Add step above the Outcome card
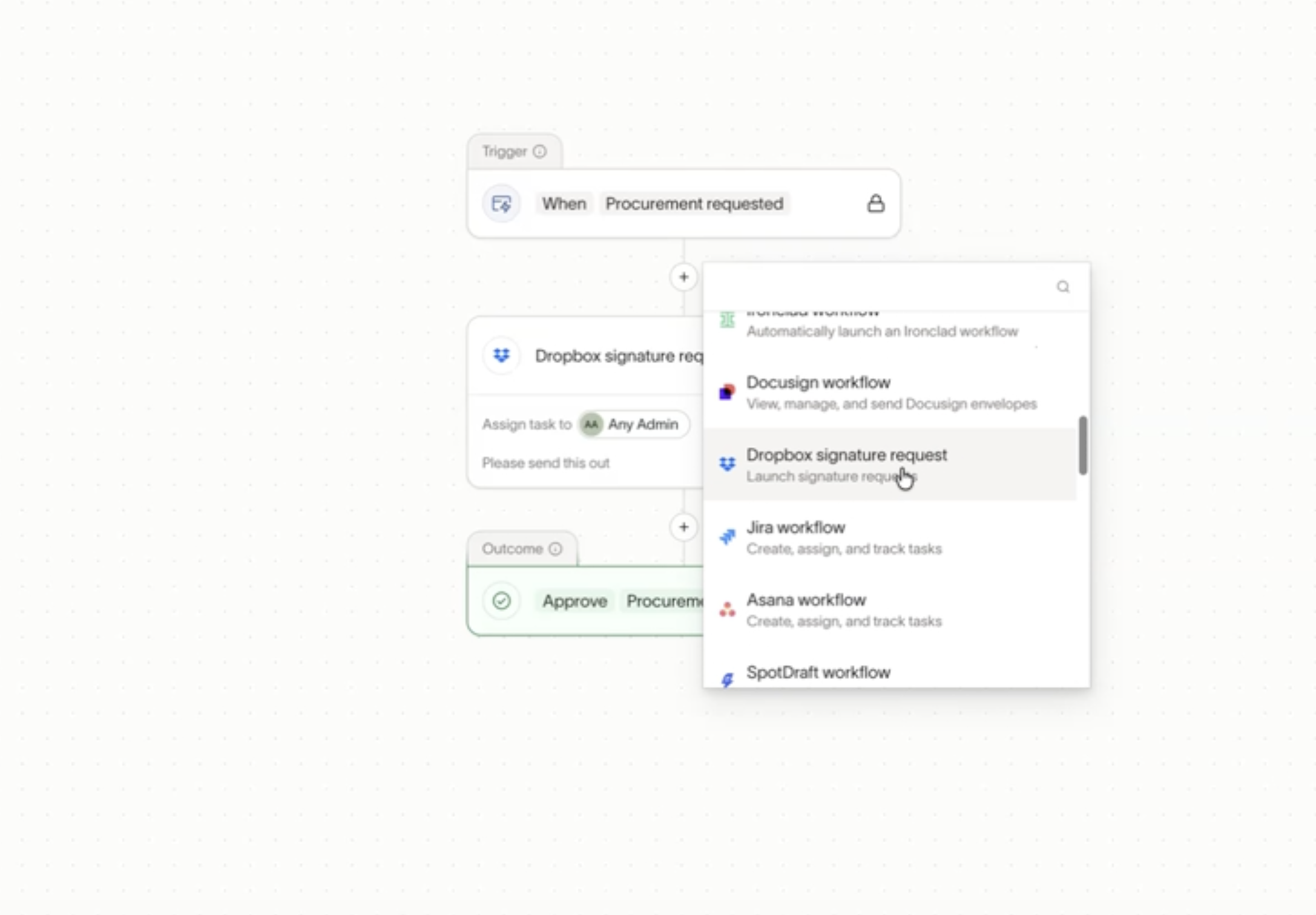1316x915 pixels. coord(683,527)
